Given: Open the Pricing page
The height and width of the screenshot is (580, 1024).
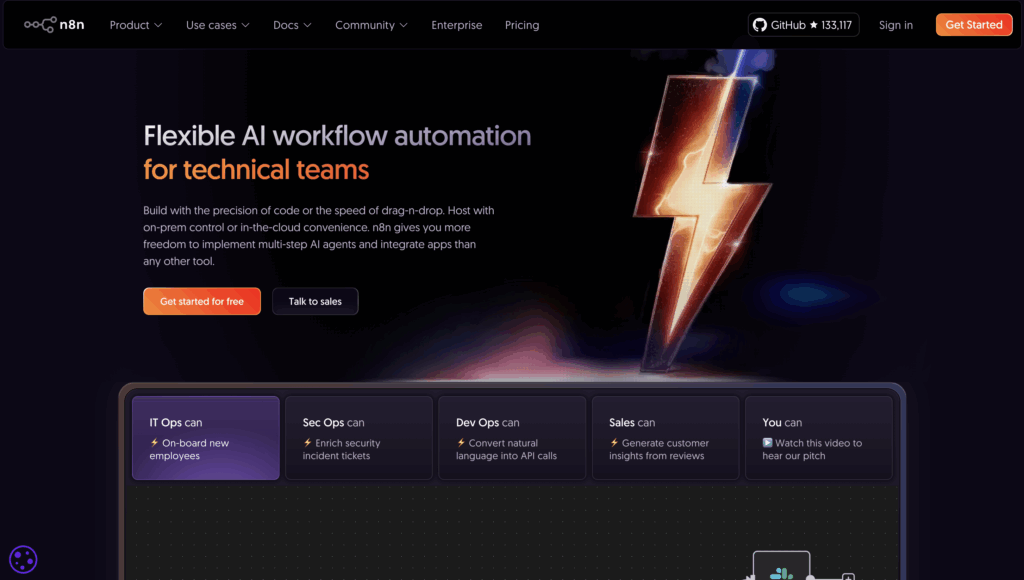Looking at the screenshot, I should 522,25.
